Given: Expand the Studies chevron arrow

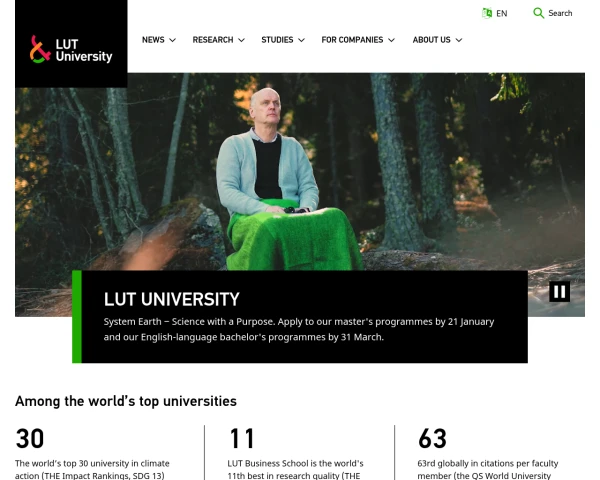Looking at the screenshot, I should coord(302,40).
